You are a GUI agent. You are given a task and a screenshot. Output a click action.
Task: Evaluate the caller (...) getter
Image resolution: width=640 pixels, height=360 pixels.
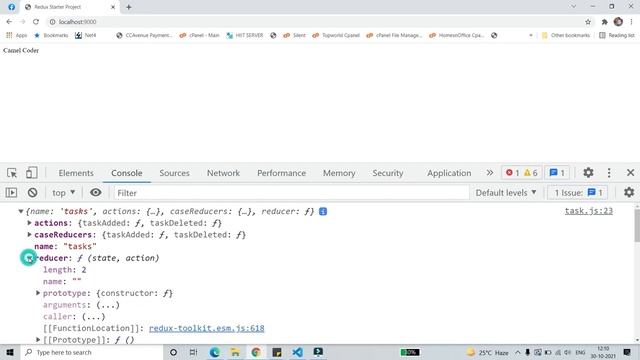[93, 316]
